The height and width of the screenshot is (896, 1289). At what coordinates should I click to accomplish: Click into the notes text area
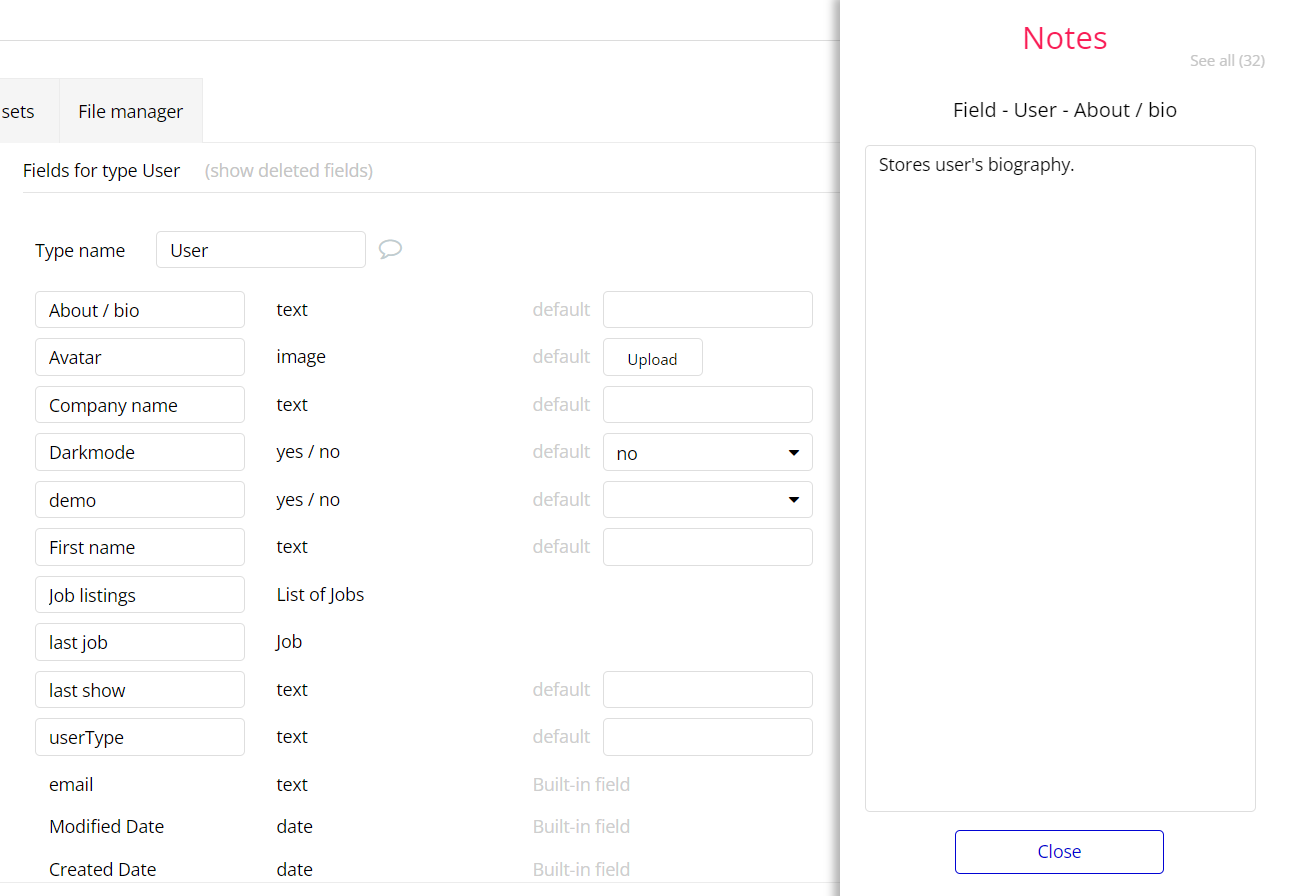(1059, 478)
